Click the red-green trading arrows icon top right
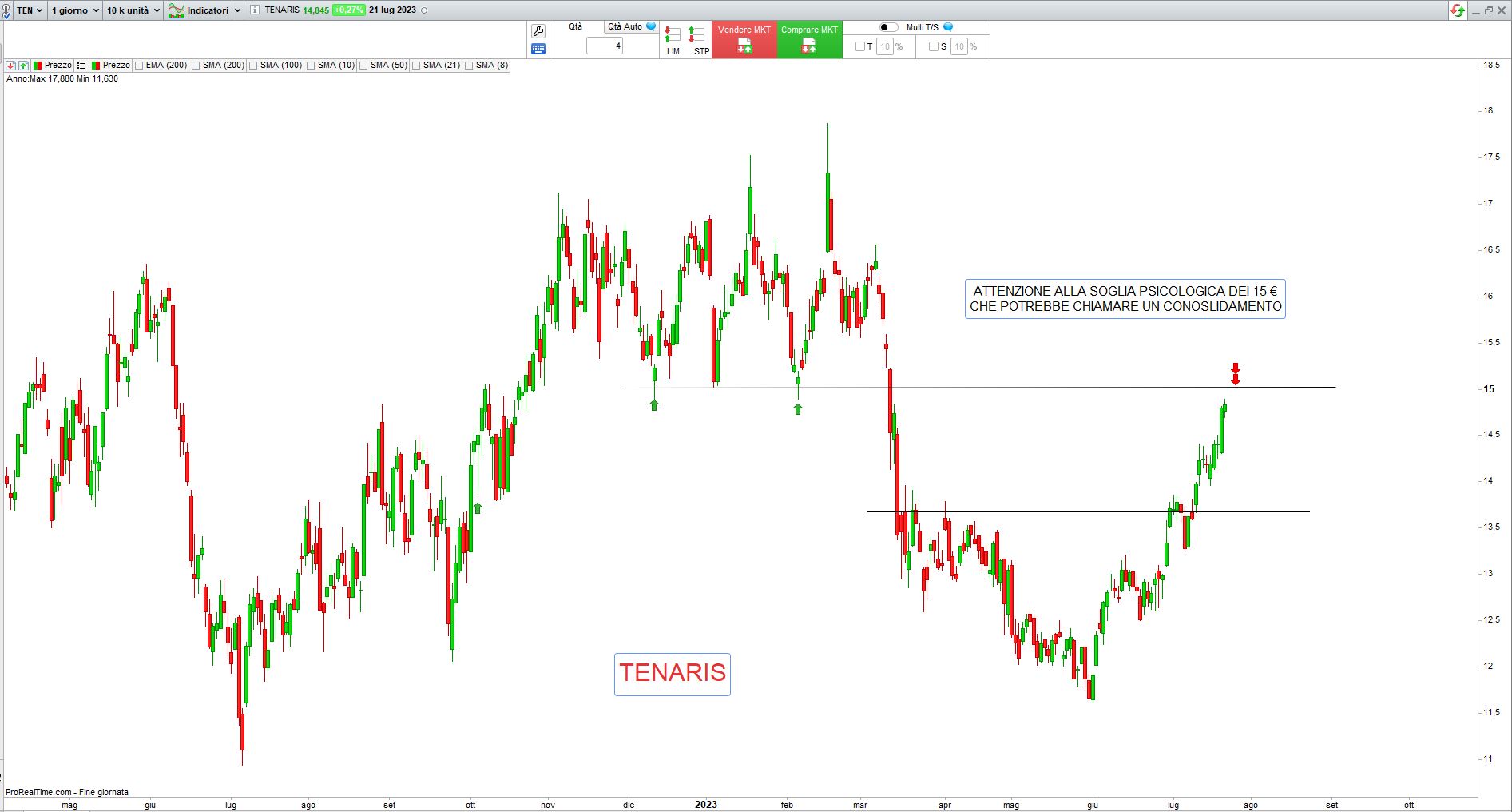 1458,10
